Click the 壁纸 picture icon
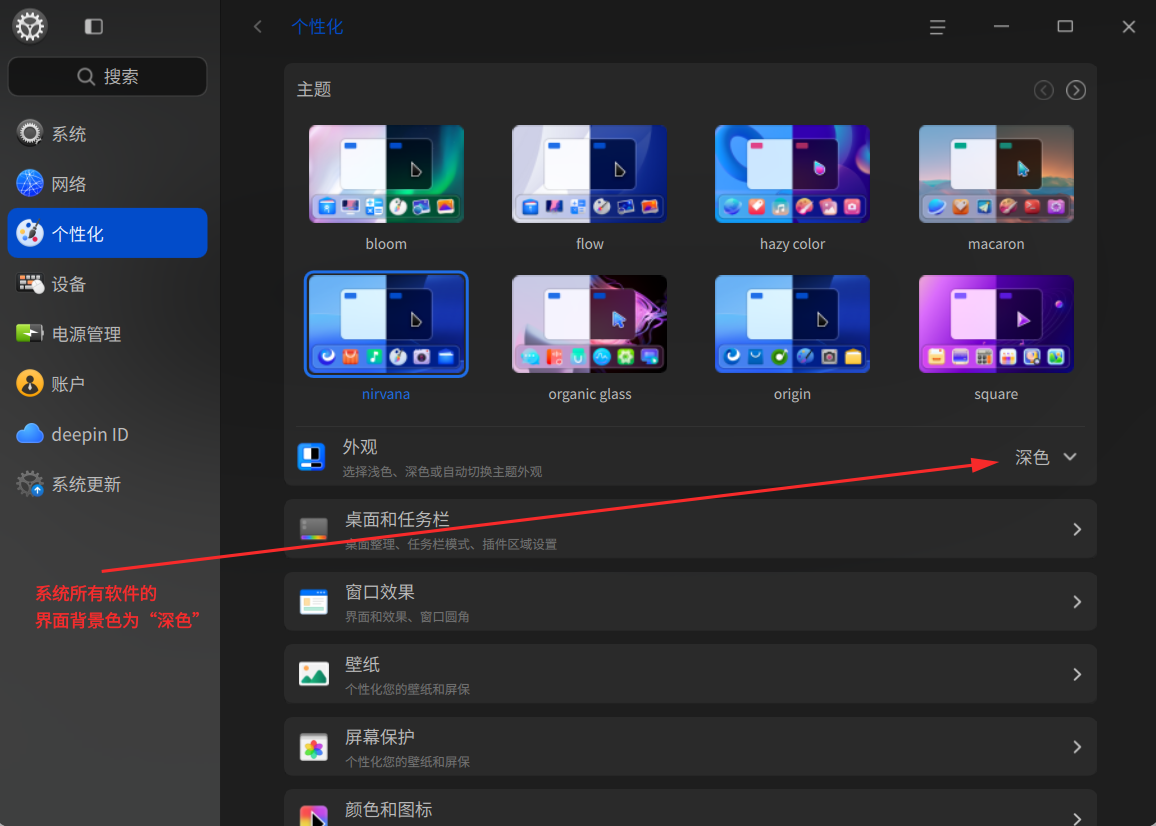Screen dimensions: 1156x826 [313, 674]
